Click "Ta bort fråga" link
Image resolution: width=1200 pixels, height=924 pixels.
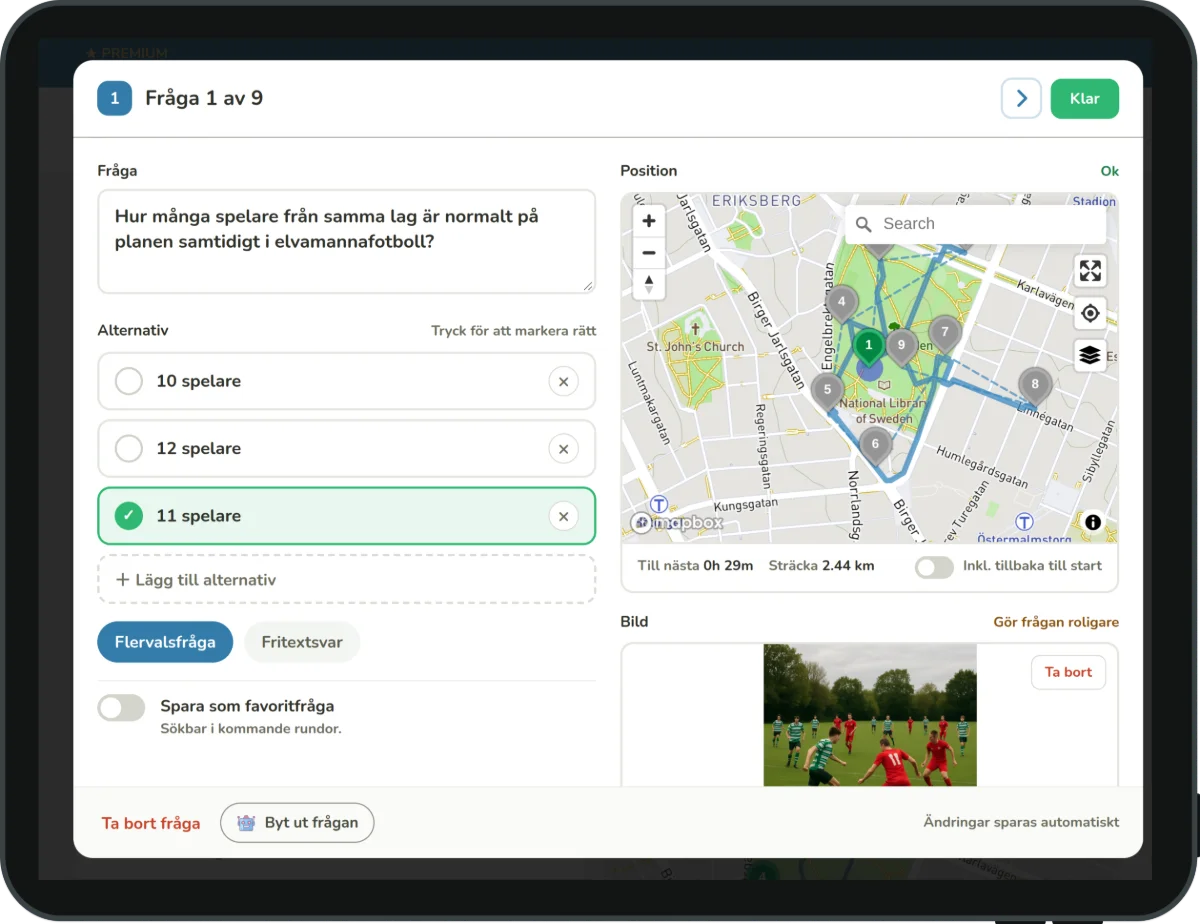pos(151,824)
